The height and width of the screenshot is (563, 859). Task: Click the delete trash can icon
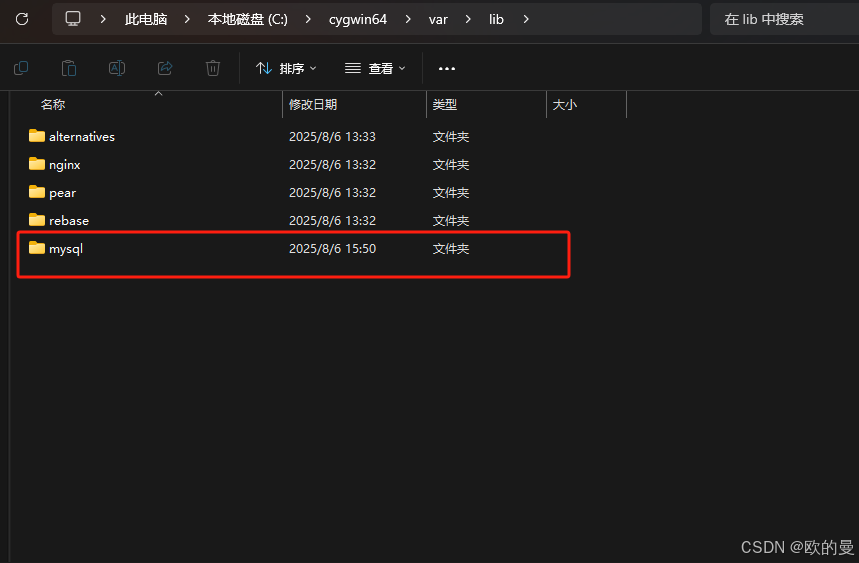213,68
